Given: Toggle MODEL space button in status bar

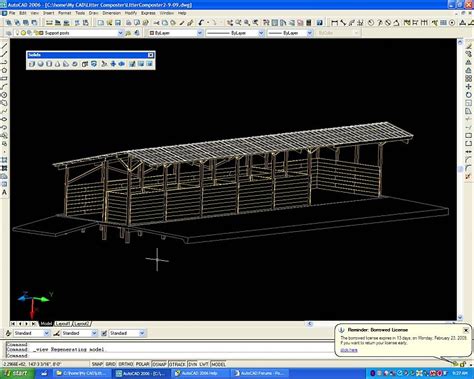Looking at the screenshot, I should tap(218, 364).
